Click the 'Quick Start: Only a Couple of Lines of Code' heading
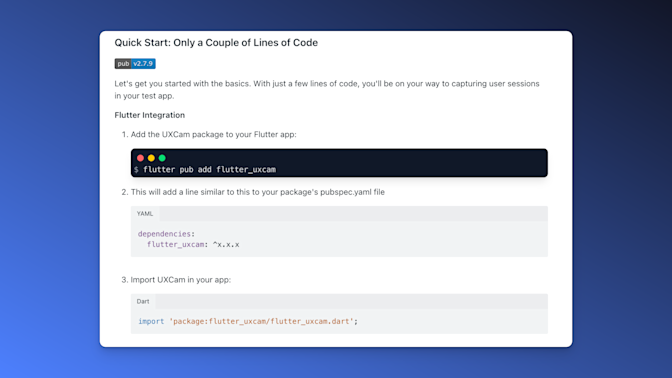The height and width of the screenshot is (378, 672). [216, 42]
